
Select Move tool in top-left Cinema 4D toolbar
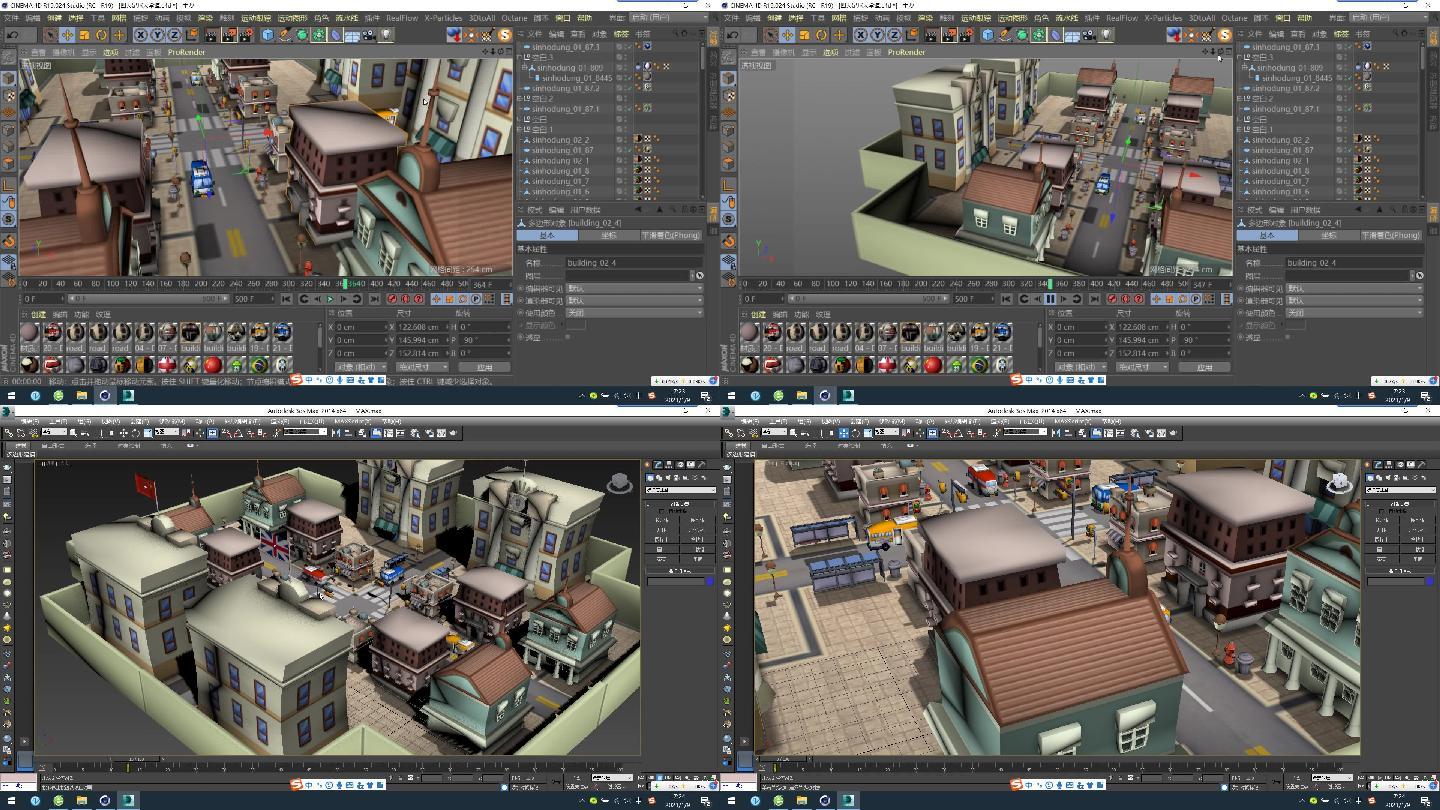pos(66,34)
